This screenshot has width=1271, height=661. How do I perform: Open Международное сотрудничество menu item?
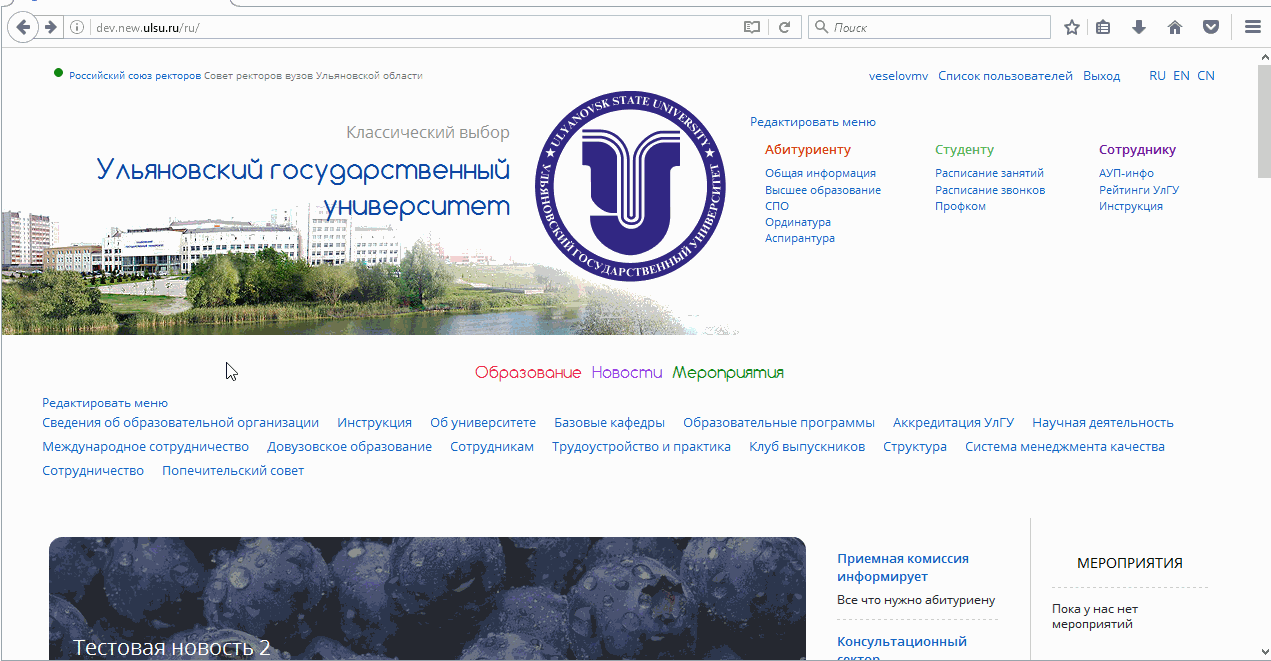[x=145, y=447]
